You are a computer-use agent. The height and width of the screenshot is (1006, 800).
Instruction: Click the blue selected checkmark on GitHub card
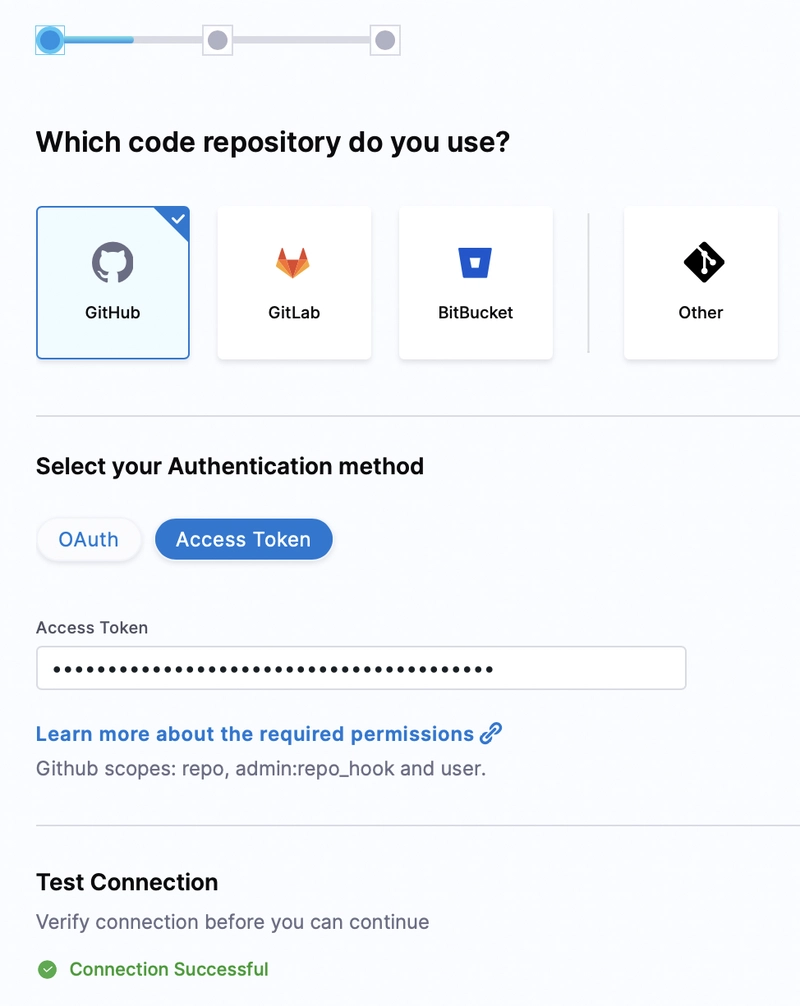coord(178,219)
